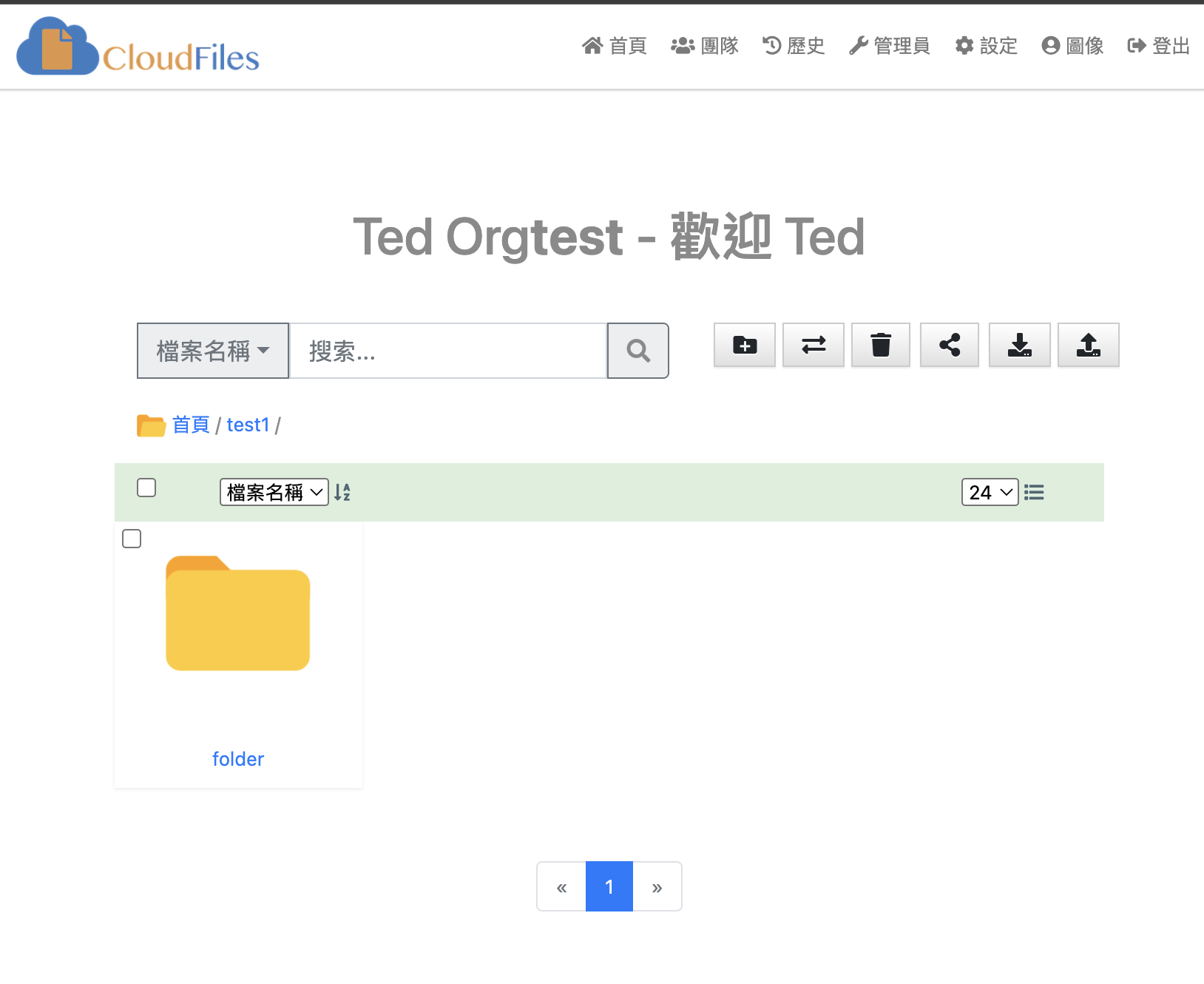Click the share icon button
Image resolution: width=1204 pixels, height=984 pixels.
pos(950,345)
